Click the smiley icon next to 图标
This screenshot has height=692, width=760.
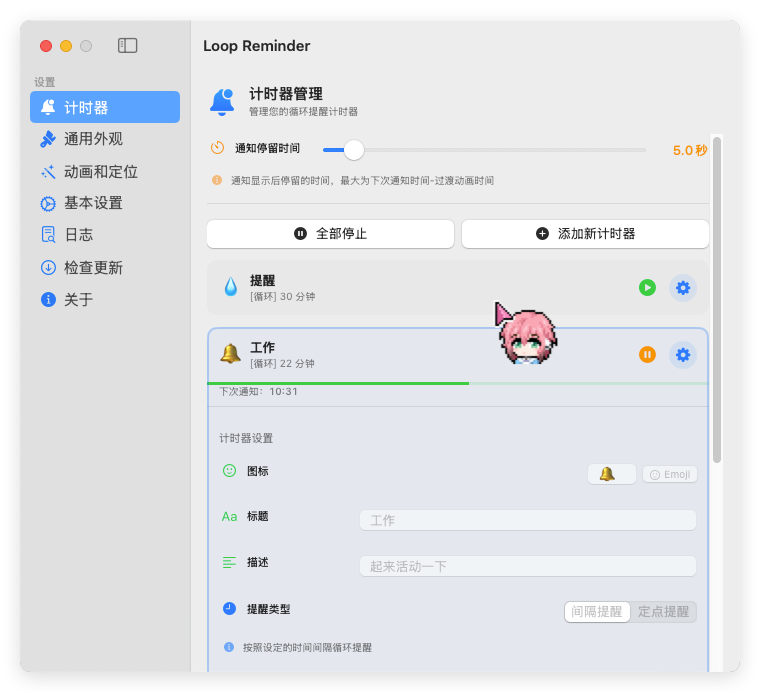[x=229, y=471]
